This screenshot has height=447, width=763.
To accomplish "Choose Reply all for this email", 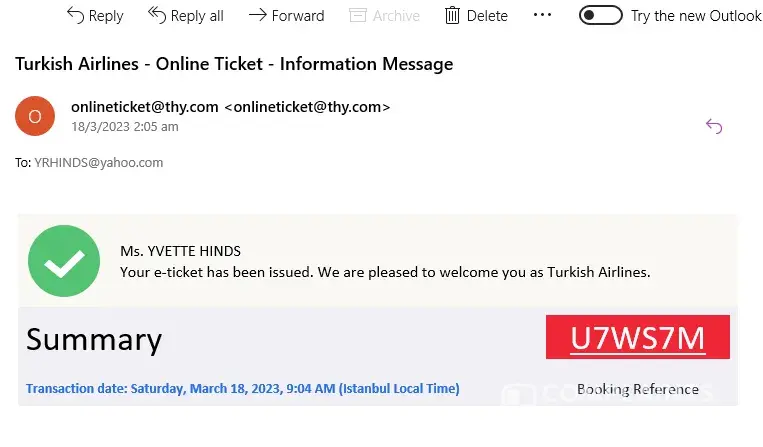I will (186, 16).
